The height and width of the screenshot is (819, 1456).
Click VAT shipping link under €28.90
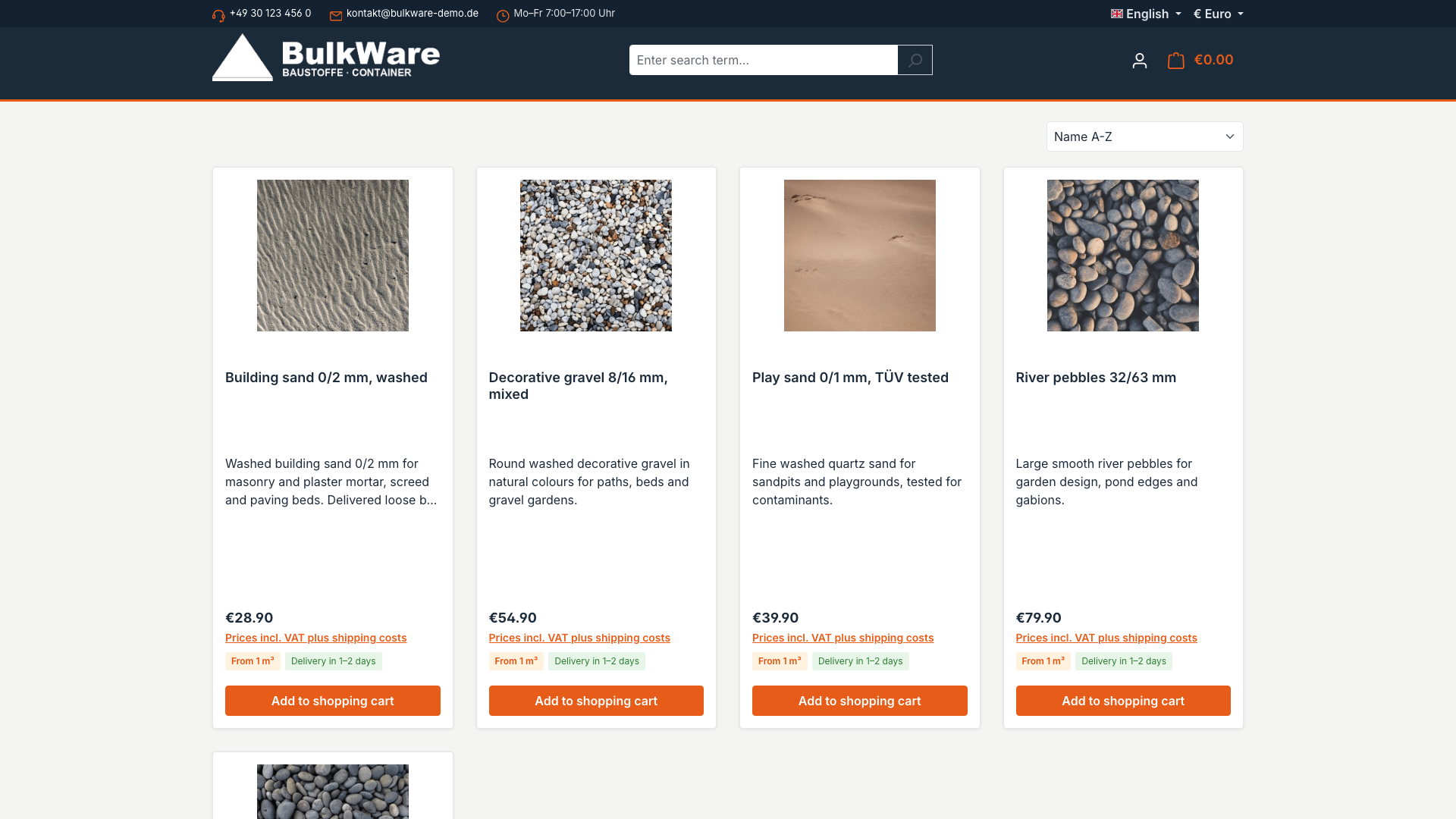[x=315, y=638]
